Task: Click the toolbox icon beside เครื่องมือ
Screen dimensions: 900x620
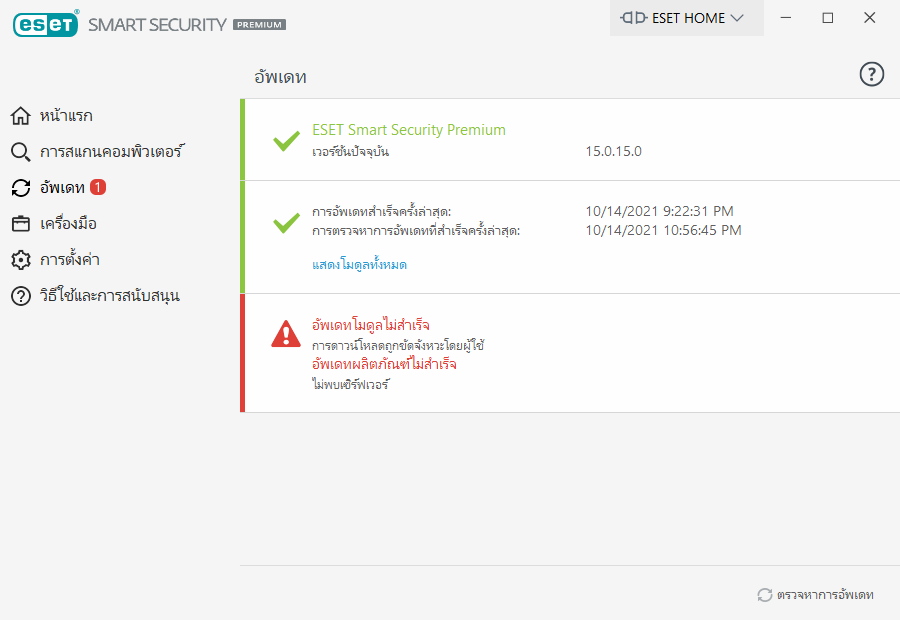Action: (x=21, y=223)
